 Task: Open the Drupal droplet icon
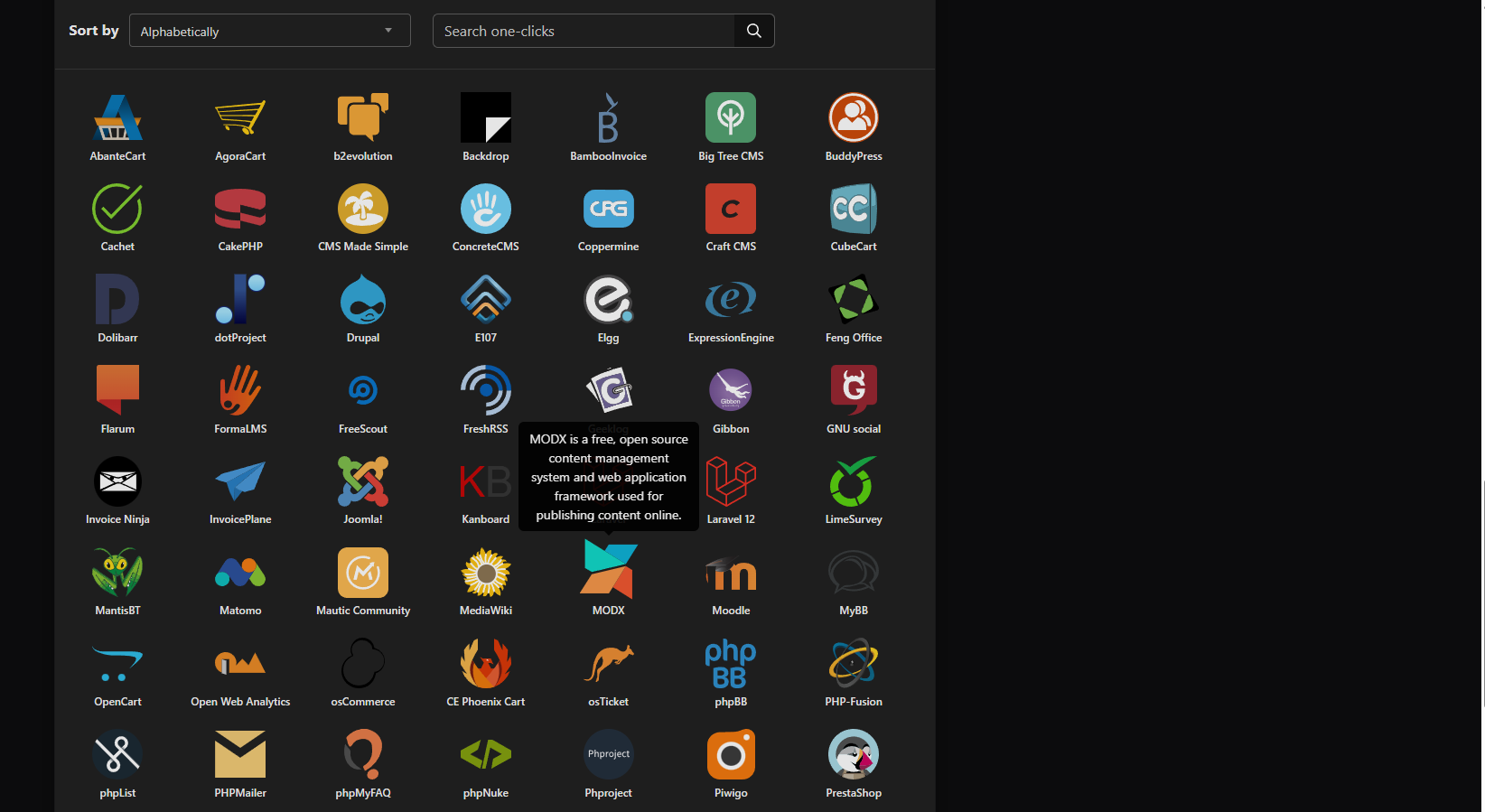click(x=363, y=300)
